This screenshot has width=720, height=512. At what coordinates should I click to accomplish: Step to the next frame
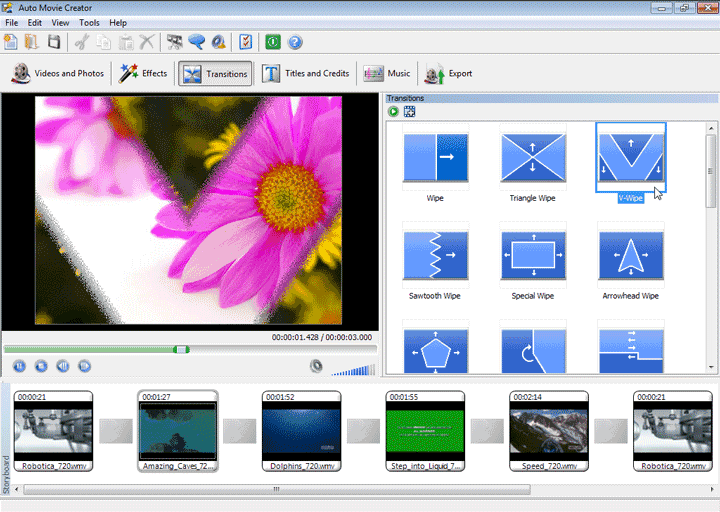85,366
